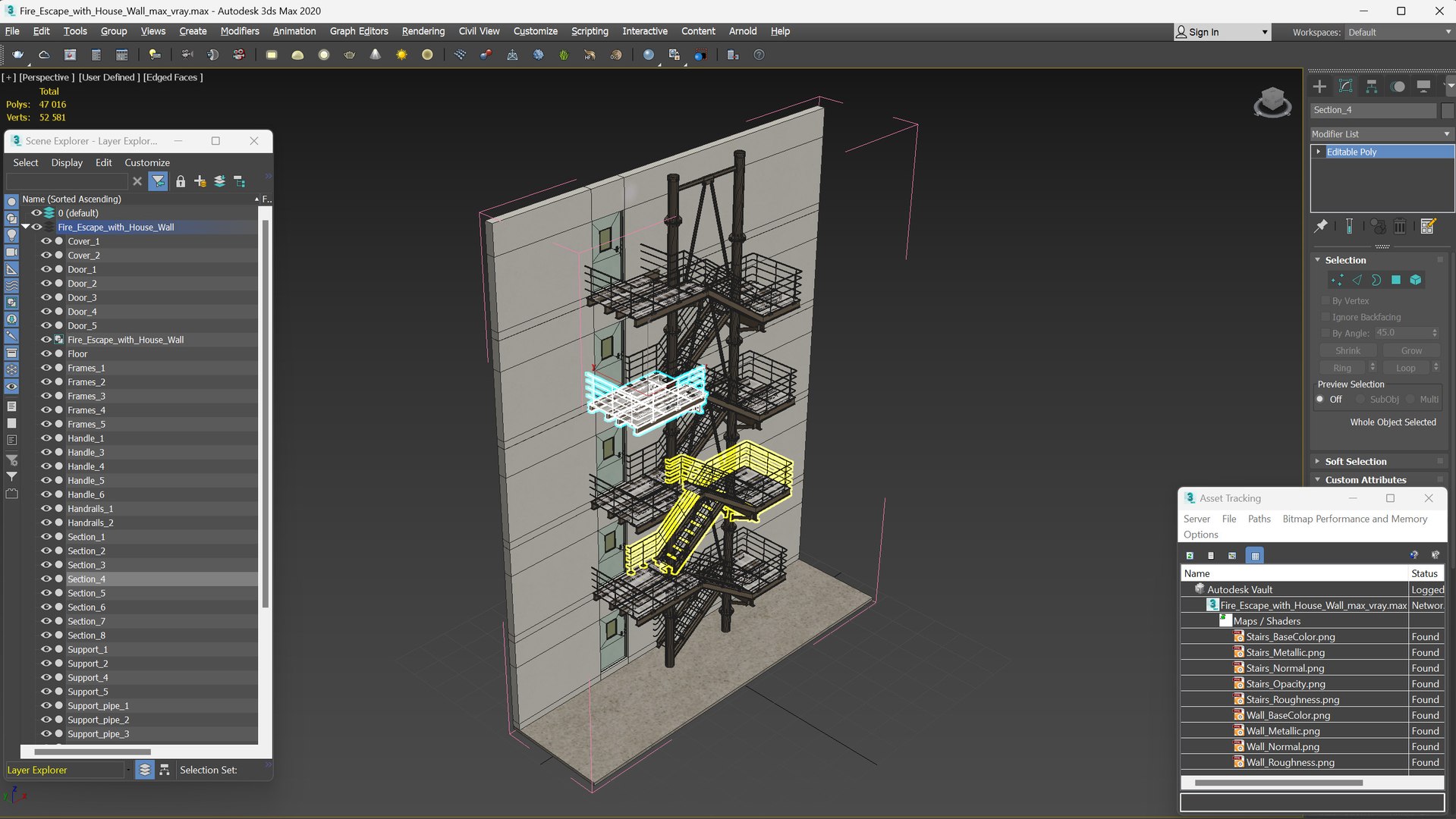Open the Rendering menu
The height and width of the screenshot is (819, 1456).
pos(423,31)
